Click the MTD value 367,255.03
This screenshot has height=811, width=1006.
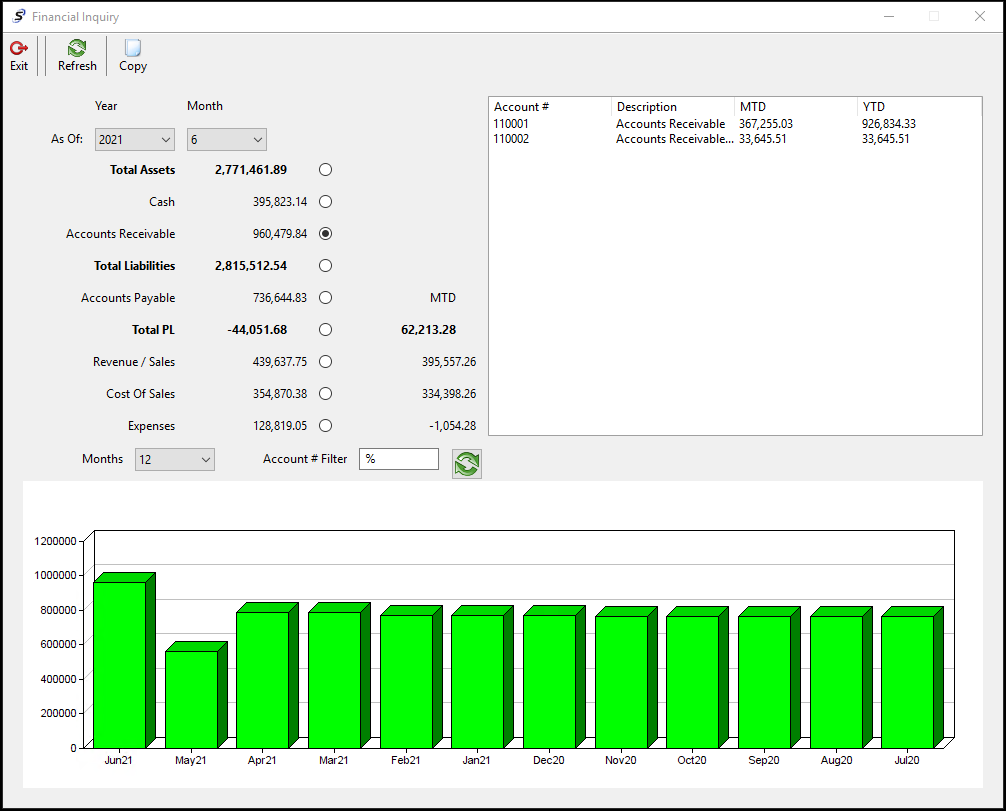(x=765, y=124)
